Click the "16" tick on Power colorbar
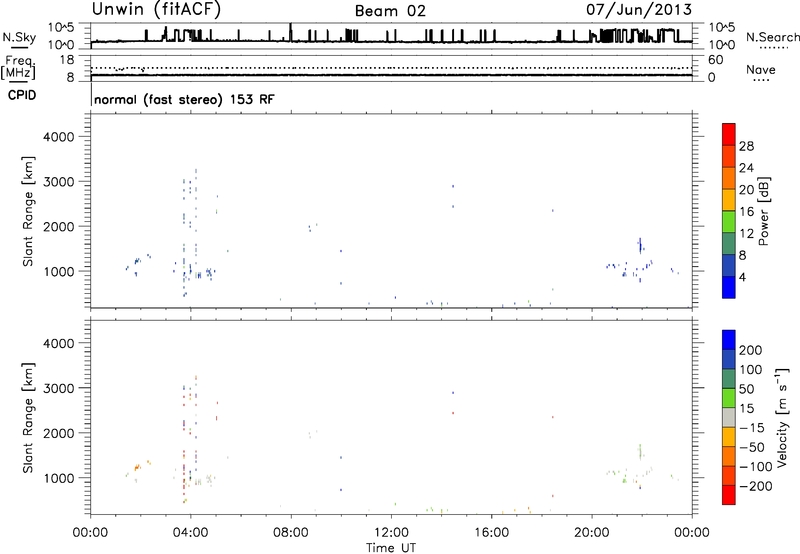This screenshot has height=554, width=800. coord(746,212)
